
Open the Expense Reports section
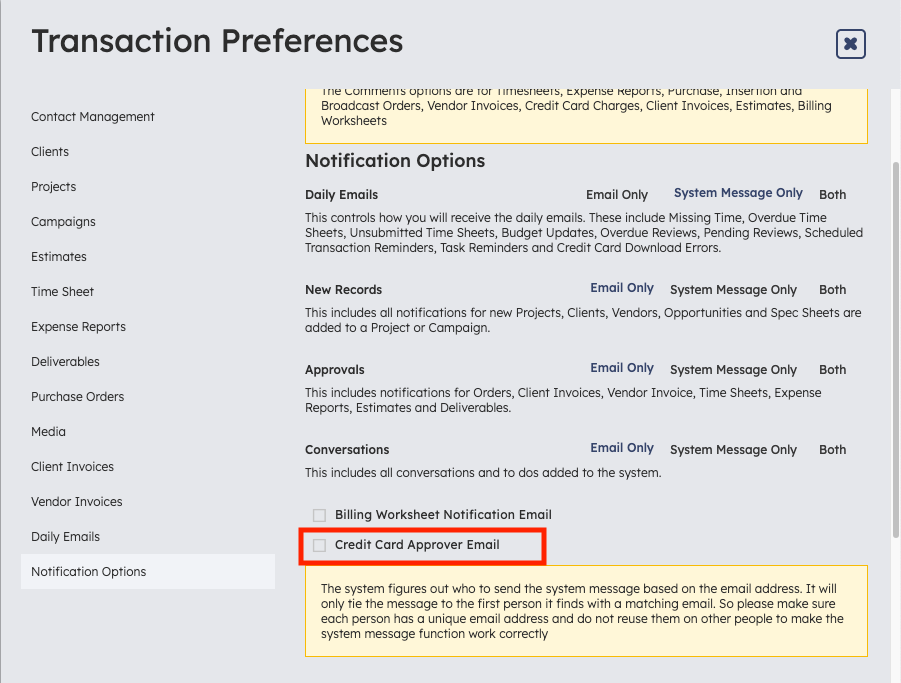pos(78,327)
